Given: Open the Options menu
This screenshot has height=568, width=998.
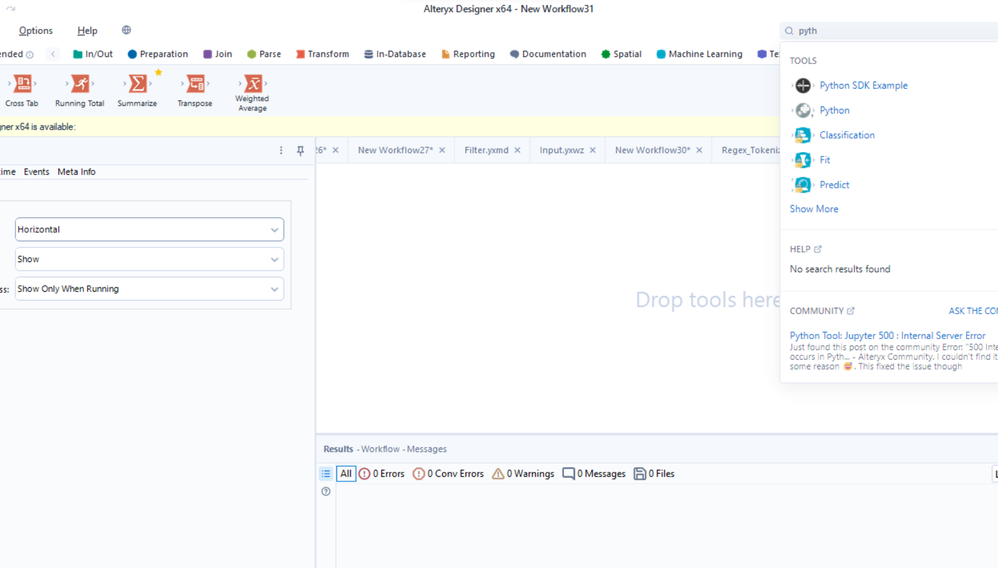Looking at the screenshot, I should (x=36, y=31).
